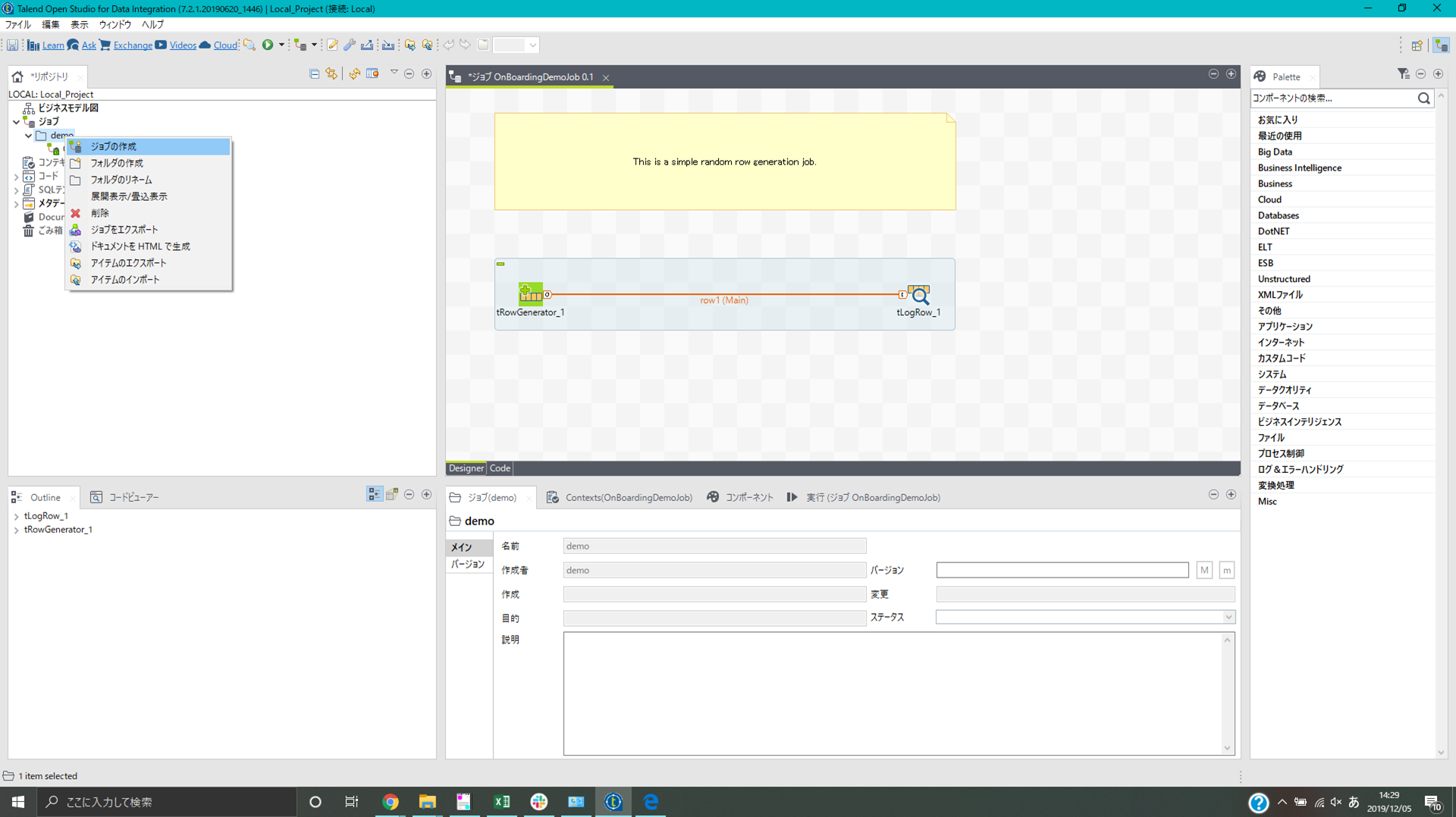Collapse the demo folder node
1456x817 pixels.
28,136
